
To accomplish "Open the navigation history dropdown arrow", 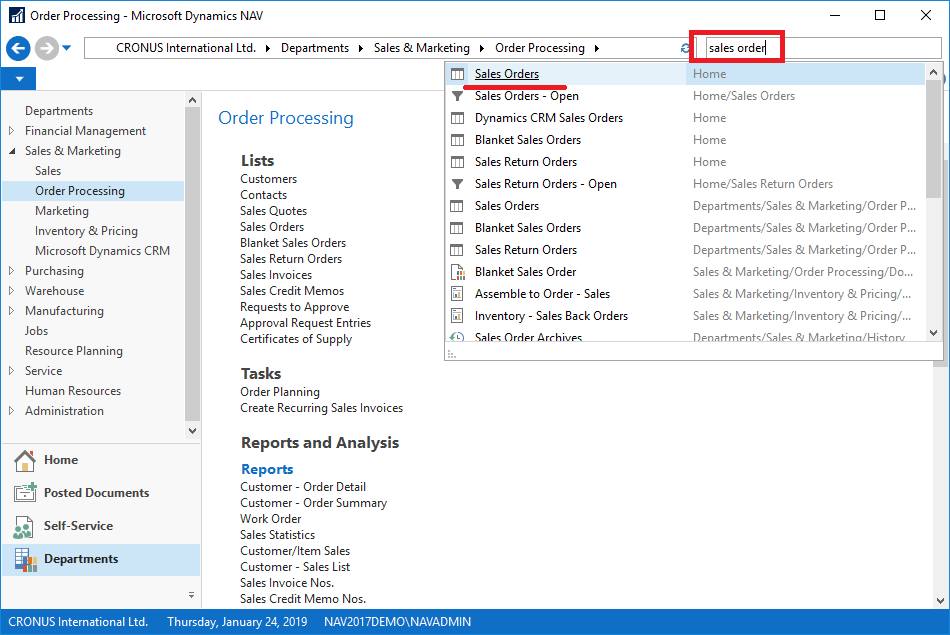I will click(x=67, y=48).
